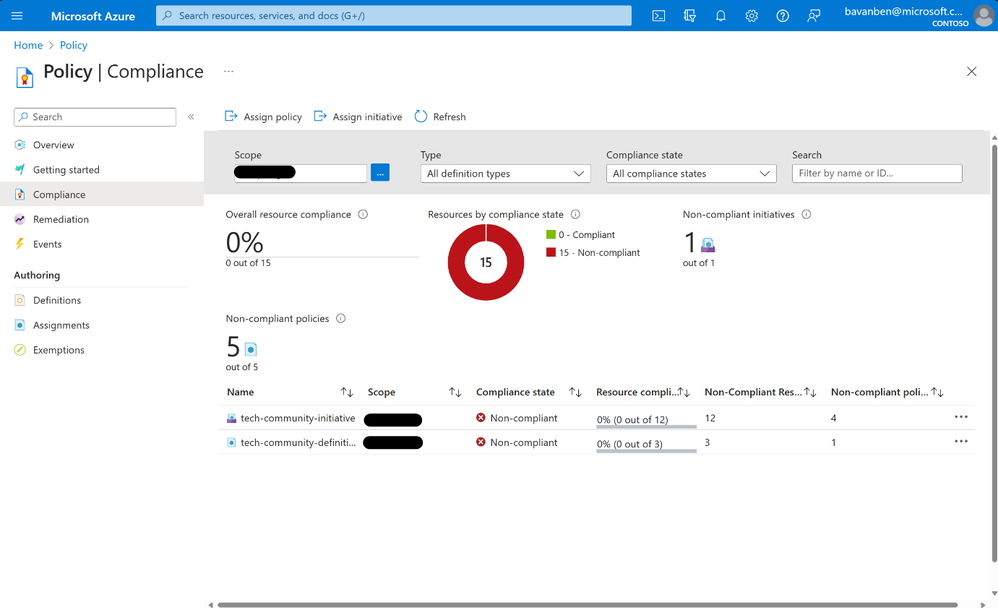Viewport: 998px width, 608px height.
Task: Show notifications bell
Action: coord(720,16)
